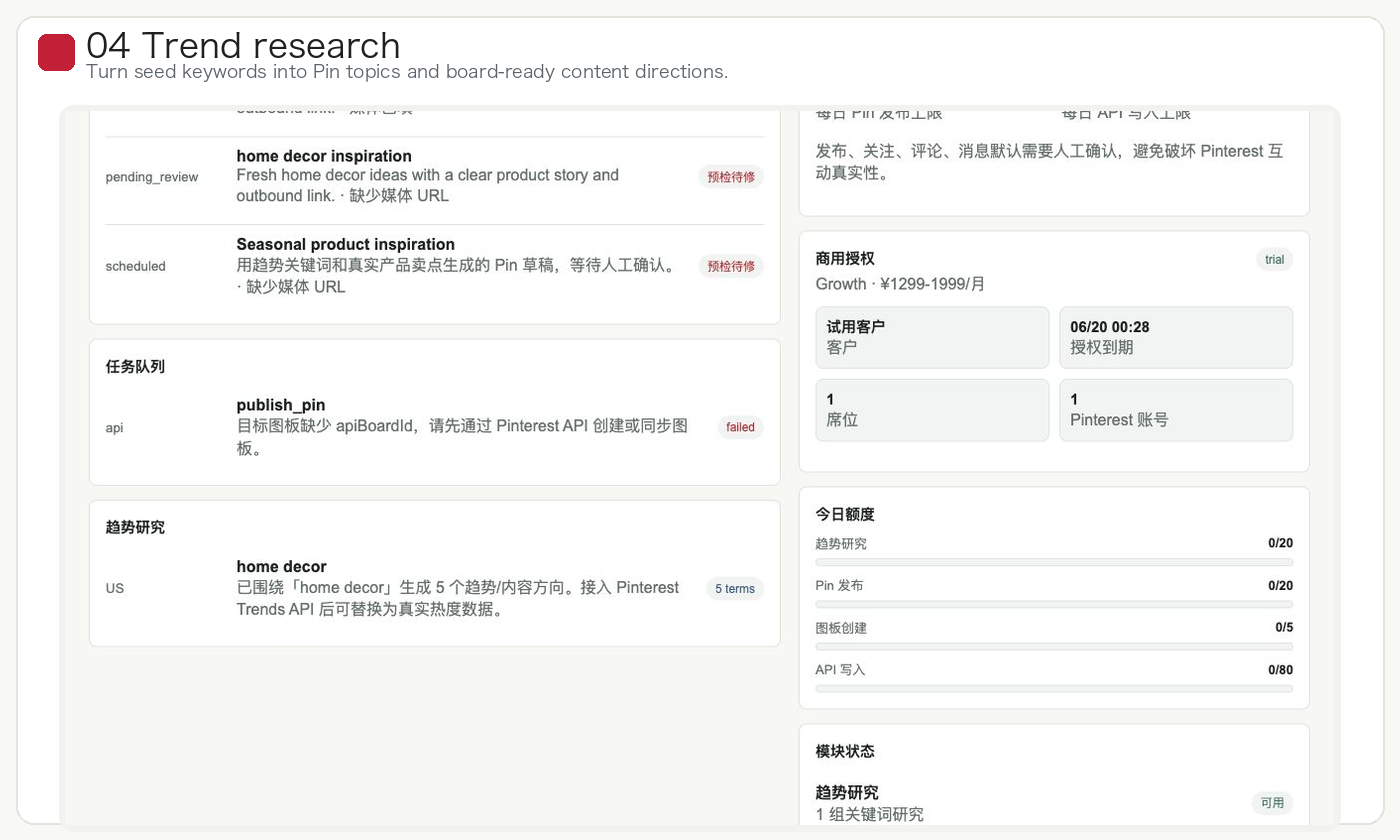Click the 试用客户 customer tile
Screen dimensions: 1400x840
933,338
